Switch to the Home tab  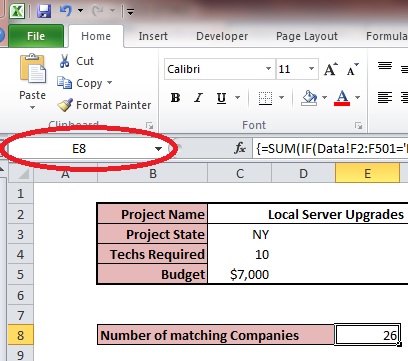pyautogui.click(x=96, y=36)
